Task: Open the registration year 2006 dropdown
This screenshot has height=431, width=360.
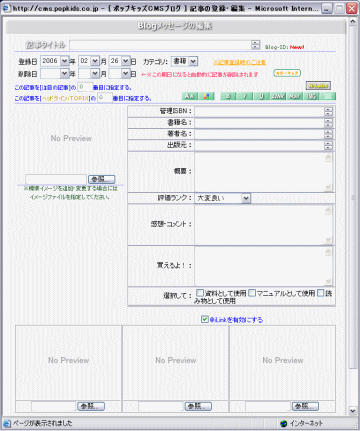Action: point(55,61)
